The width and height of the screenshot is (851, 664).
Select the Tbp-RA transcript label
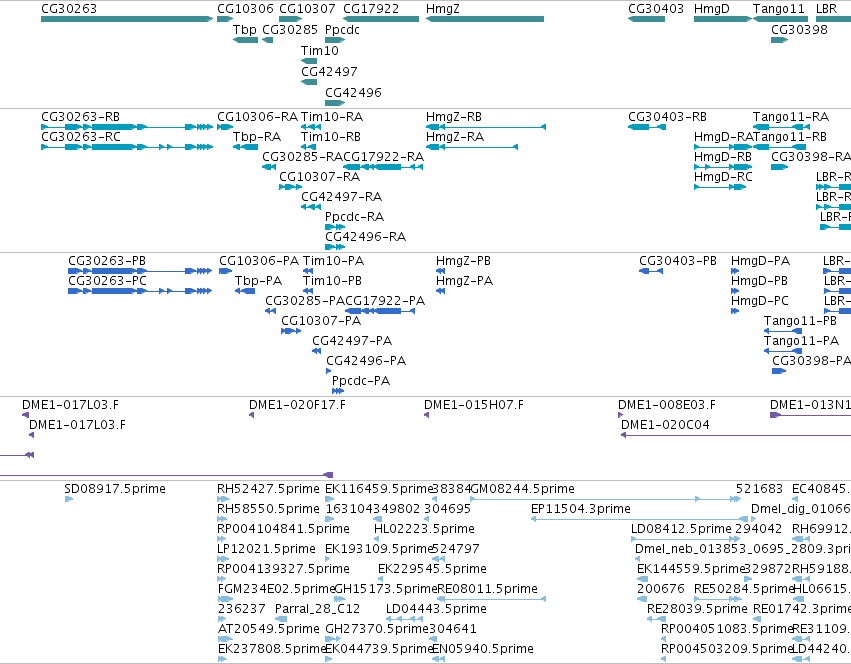click(x=257, y=137)
